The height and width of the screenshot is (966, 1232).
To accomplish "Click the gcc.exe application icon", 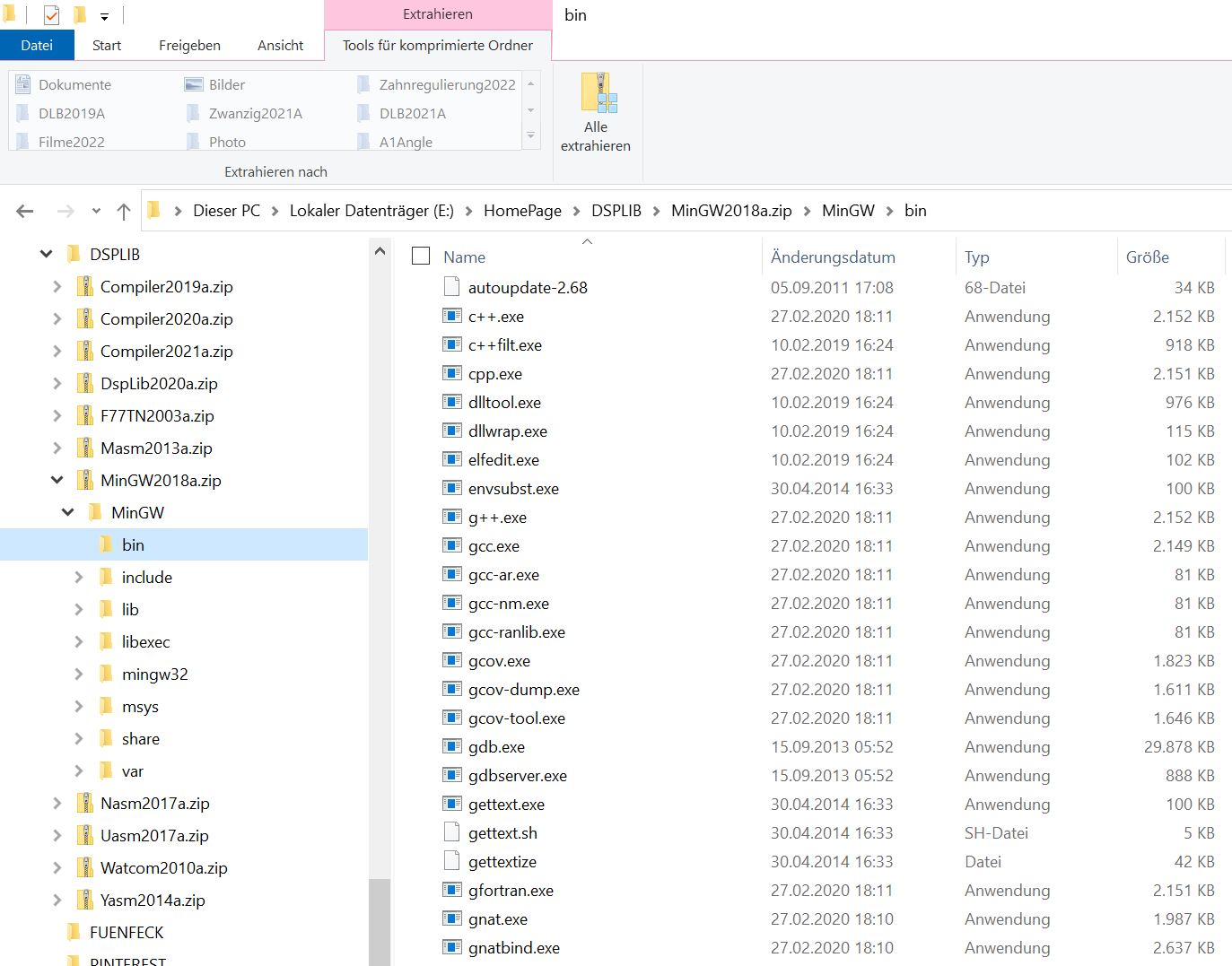I will 452,545.
